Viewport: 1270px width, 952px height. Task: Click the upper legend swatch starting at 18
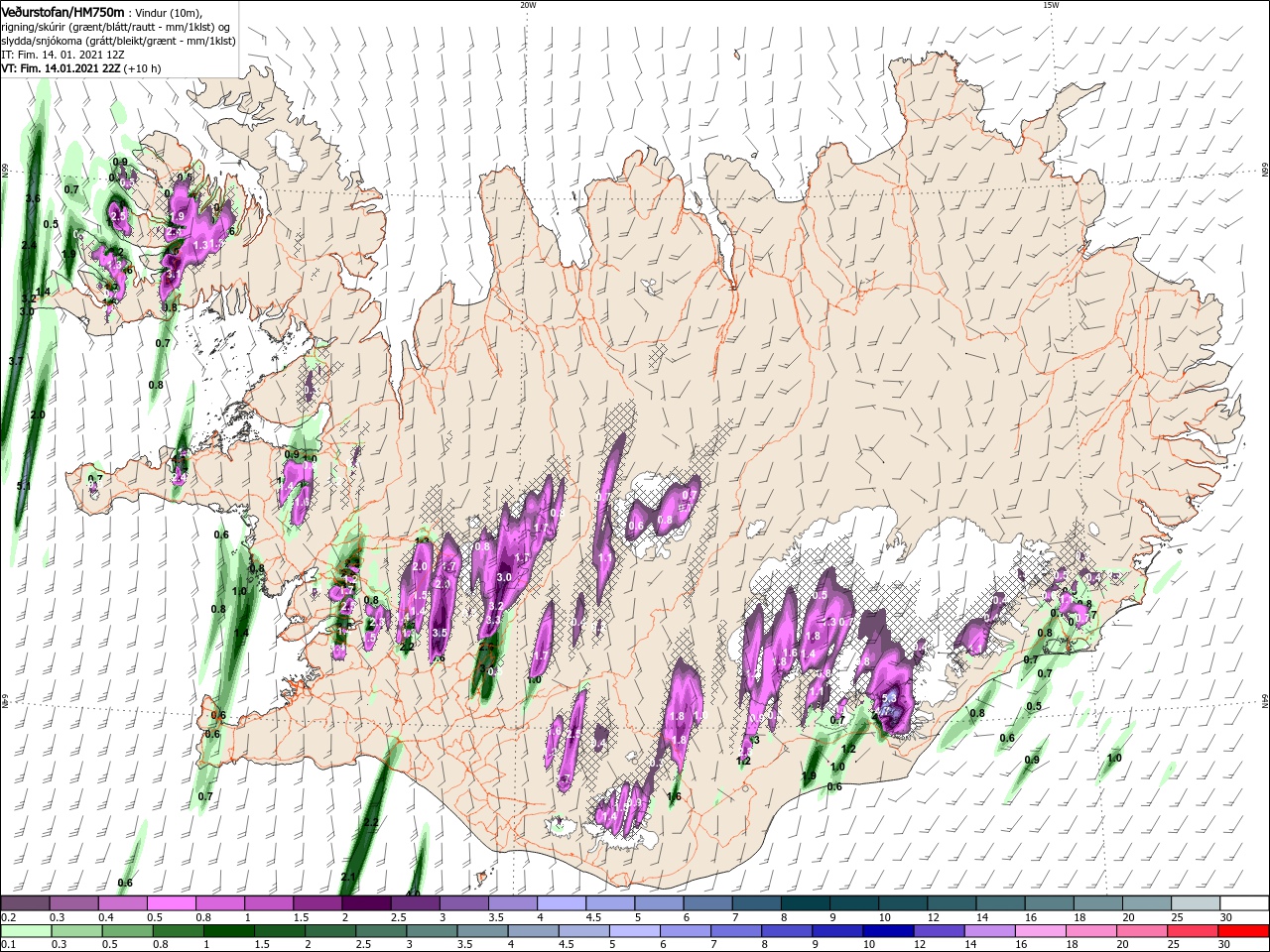point(1095,903)
